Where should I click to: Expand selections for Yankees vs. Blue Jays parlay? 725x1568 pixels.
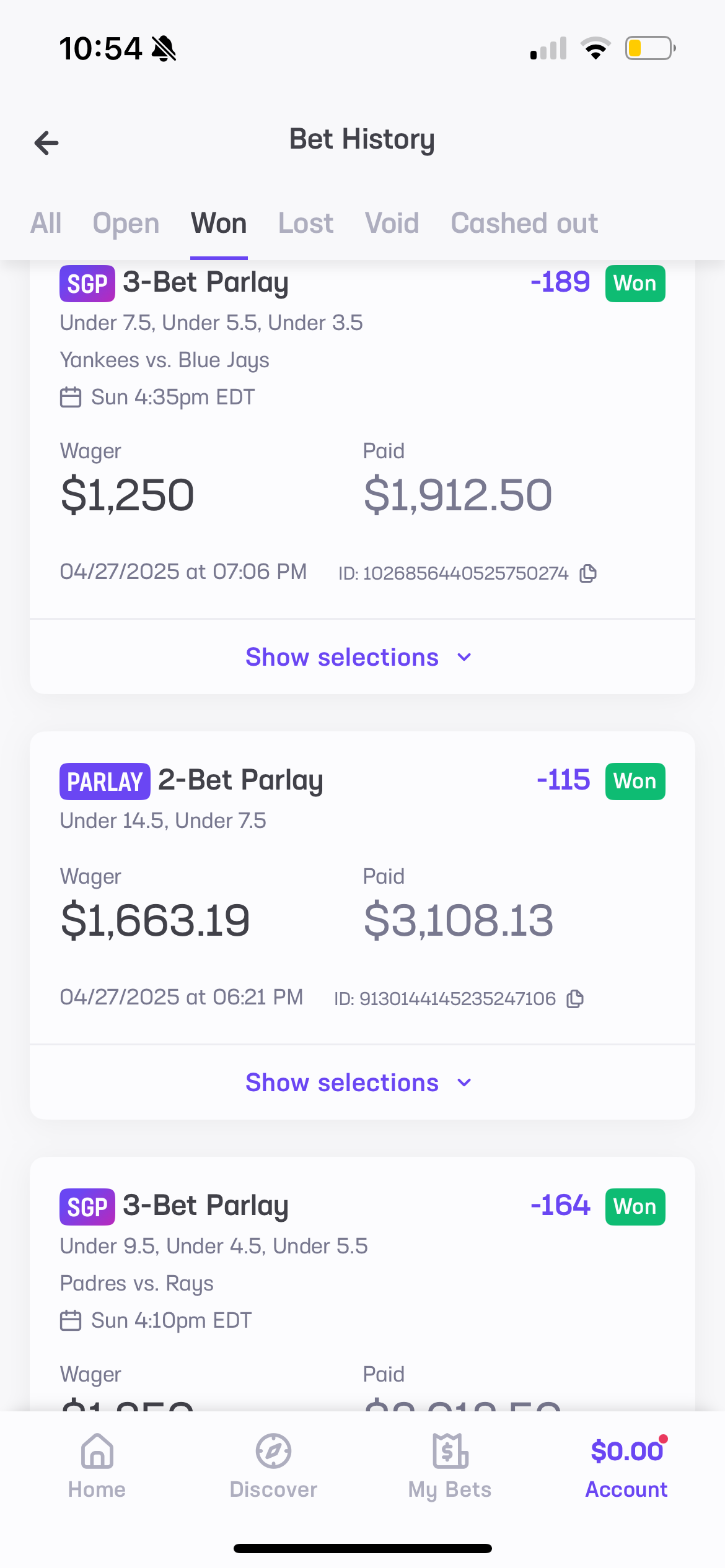(x=359, y=657)
